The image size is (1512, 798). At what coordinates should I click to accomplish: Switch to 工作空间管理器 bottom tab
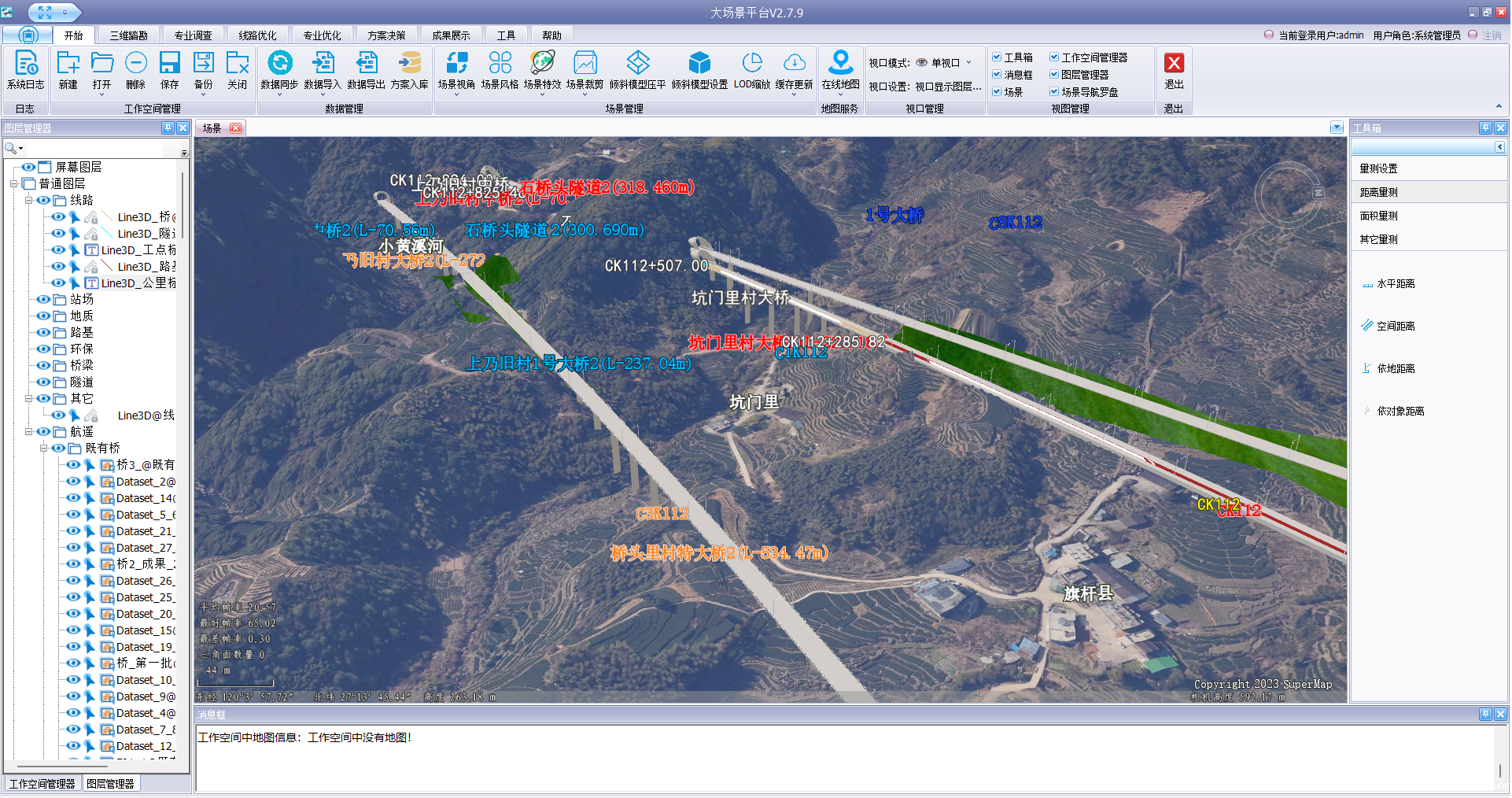(x=42, y=784)
